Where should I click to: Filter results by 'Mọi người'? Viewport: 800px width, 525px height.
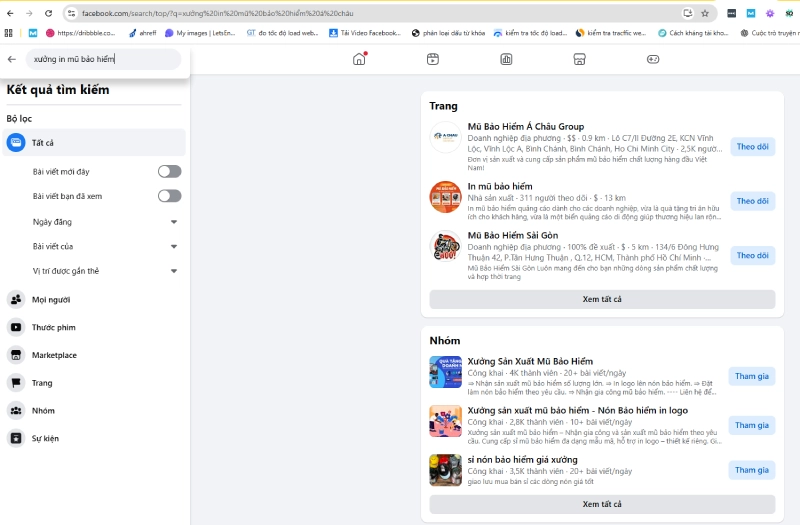coord(94,299)
